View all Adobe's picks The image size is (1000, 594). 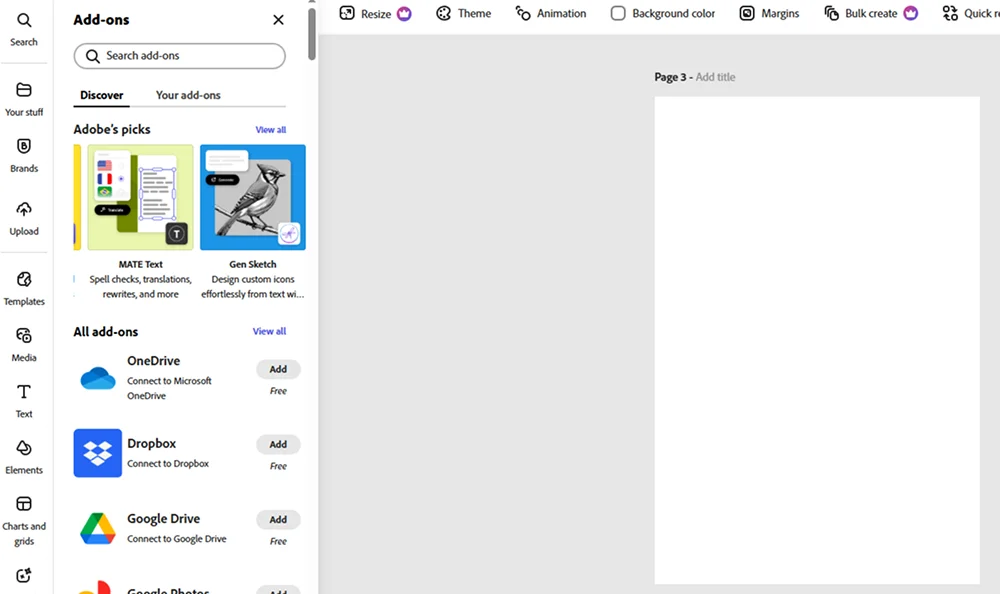pyautogui.click(x=270, y=130)
